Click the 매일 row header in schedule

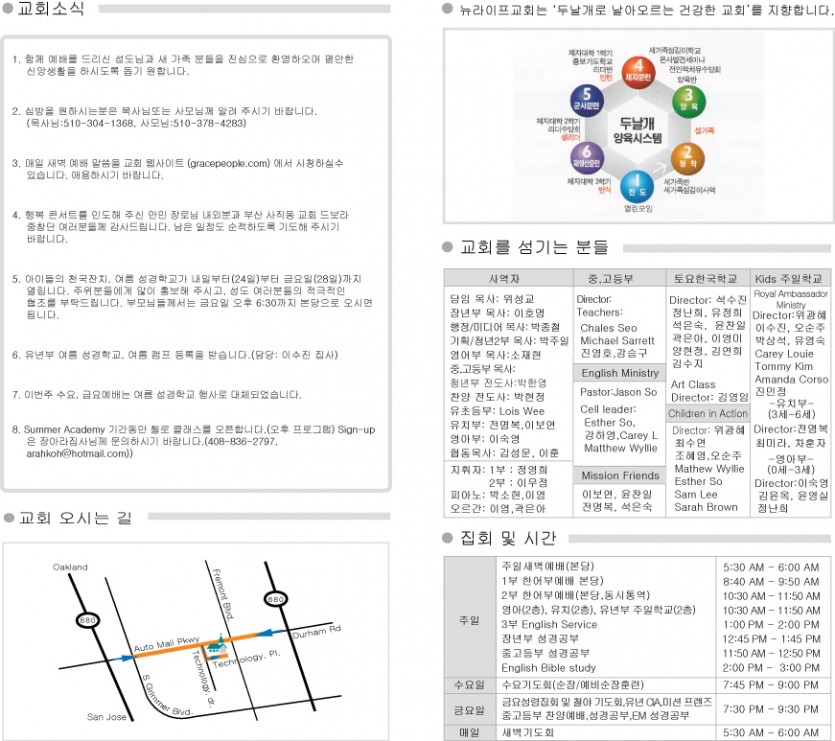[x=469, y=733]
